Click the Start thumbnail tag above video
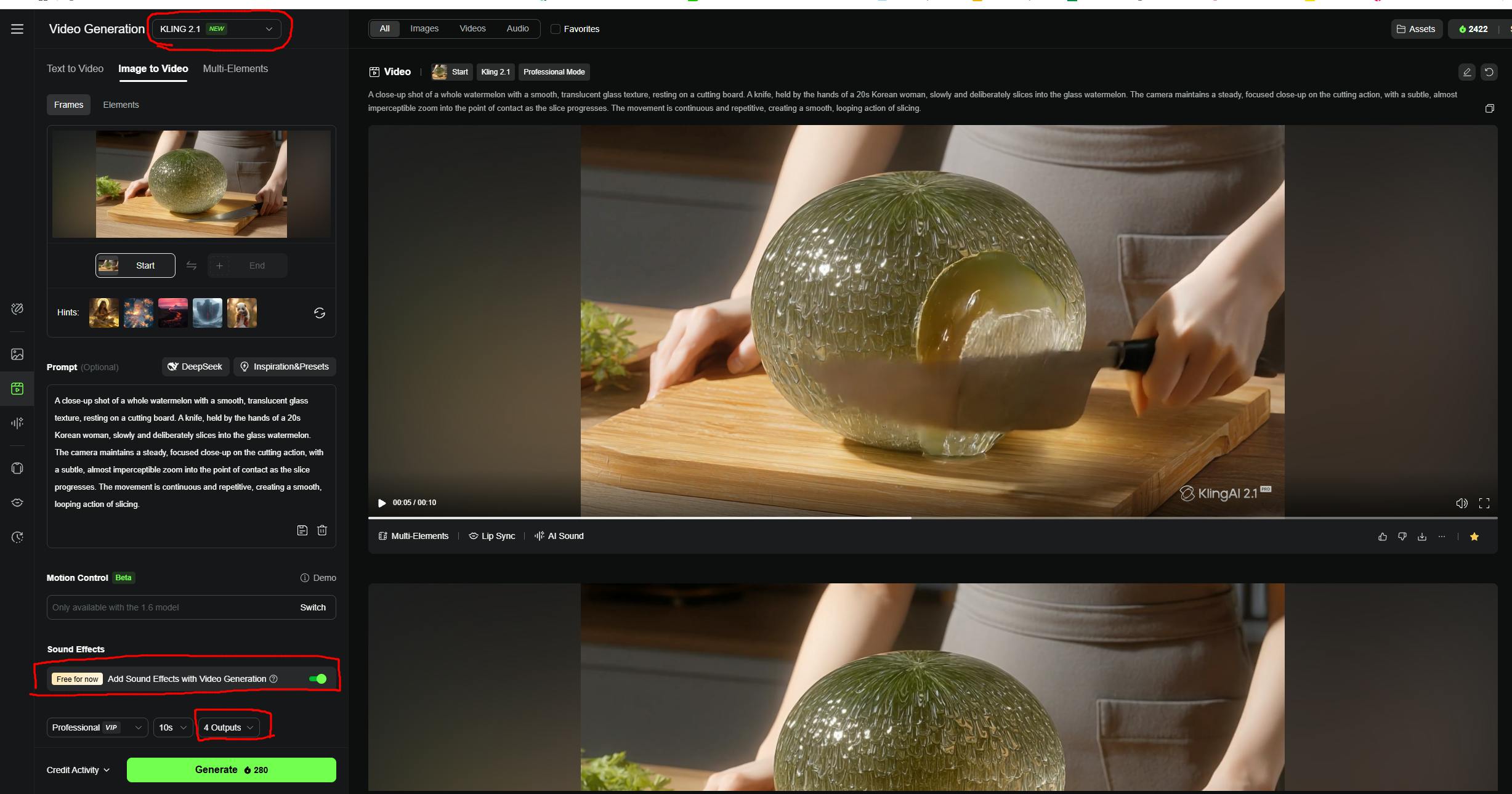This screenshot has height=794, width=1512. tap(451, 72)
